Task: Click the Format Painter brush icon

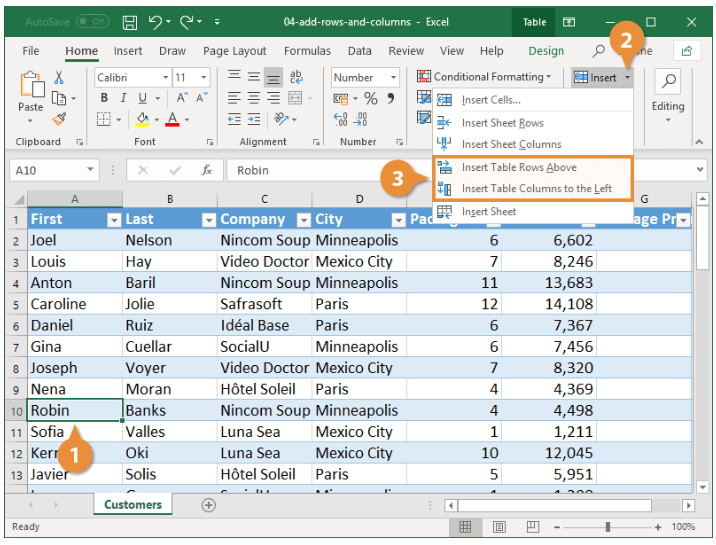Action: (59, 119)
